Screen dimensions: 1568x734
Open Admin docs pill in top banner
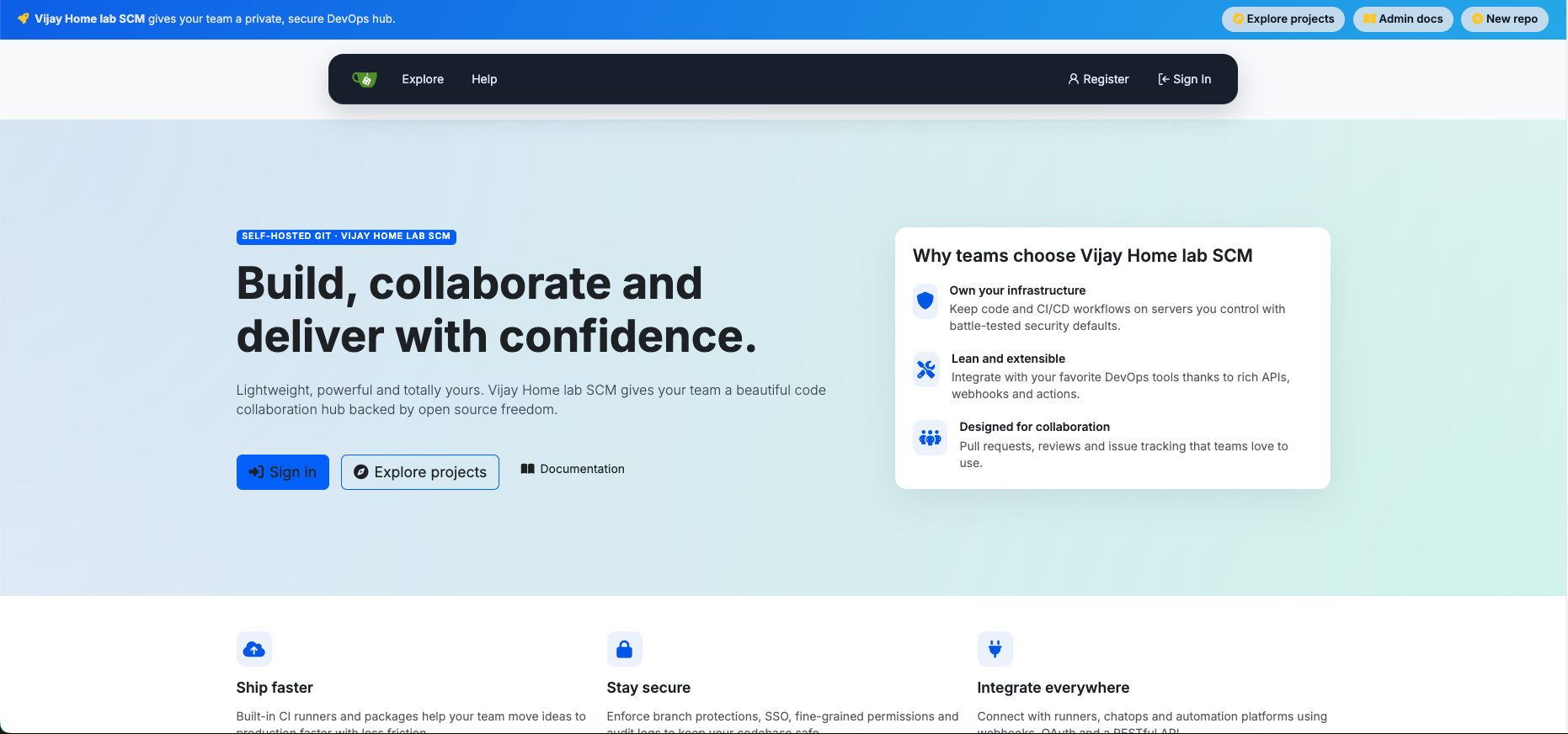[x=1403, y=19]
